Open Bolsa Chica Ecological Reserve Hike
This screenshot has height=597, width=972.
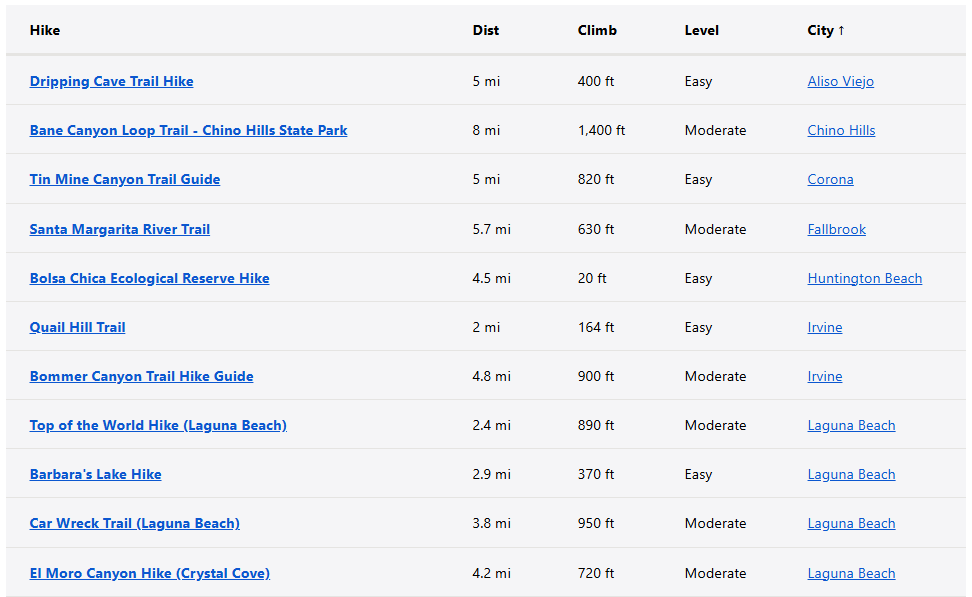[x=149, y=279]
